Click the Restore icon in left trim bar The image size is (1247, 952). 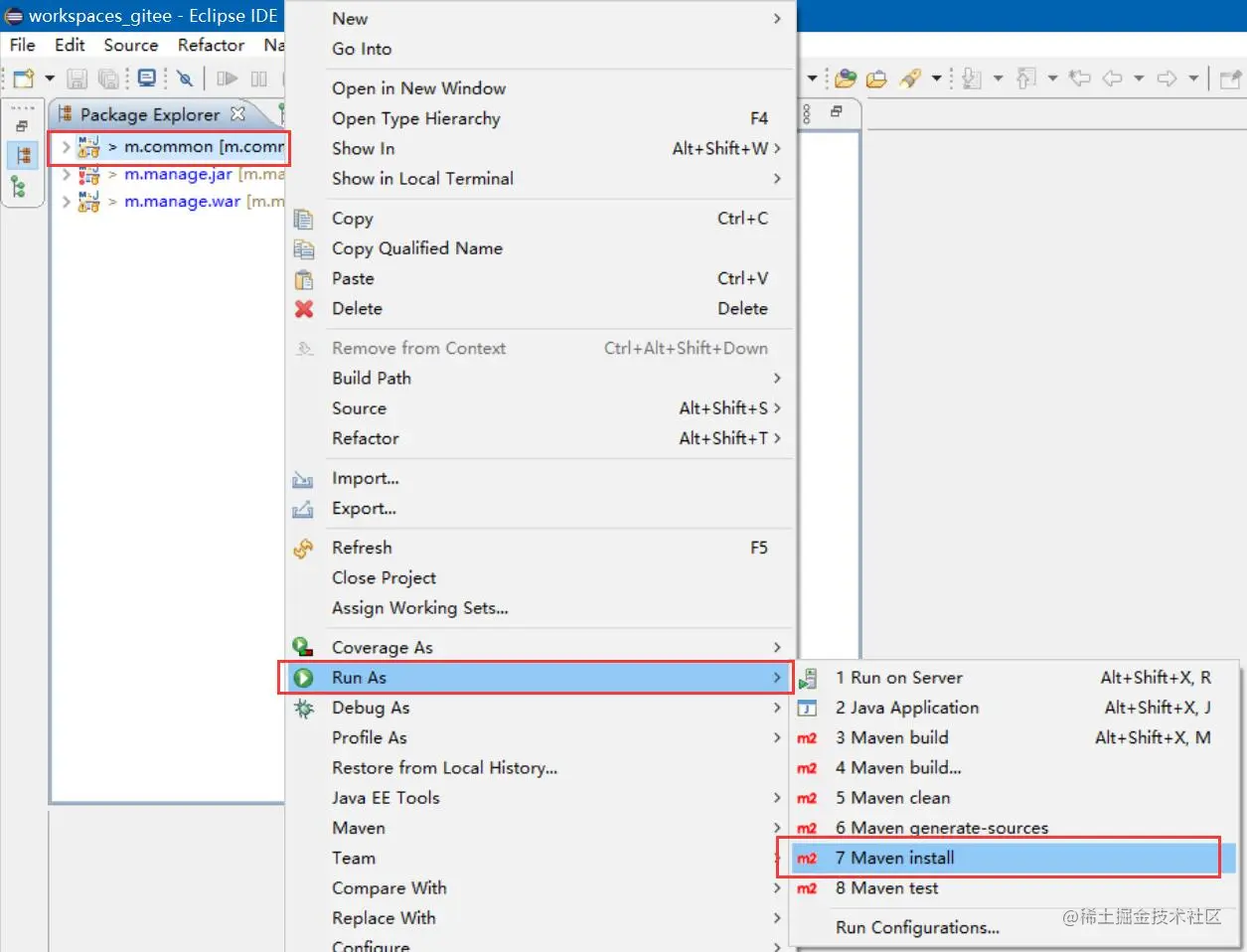pos(22,126)
